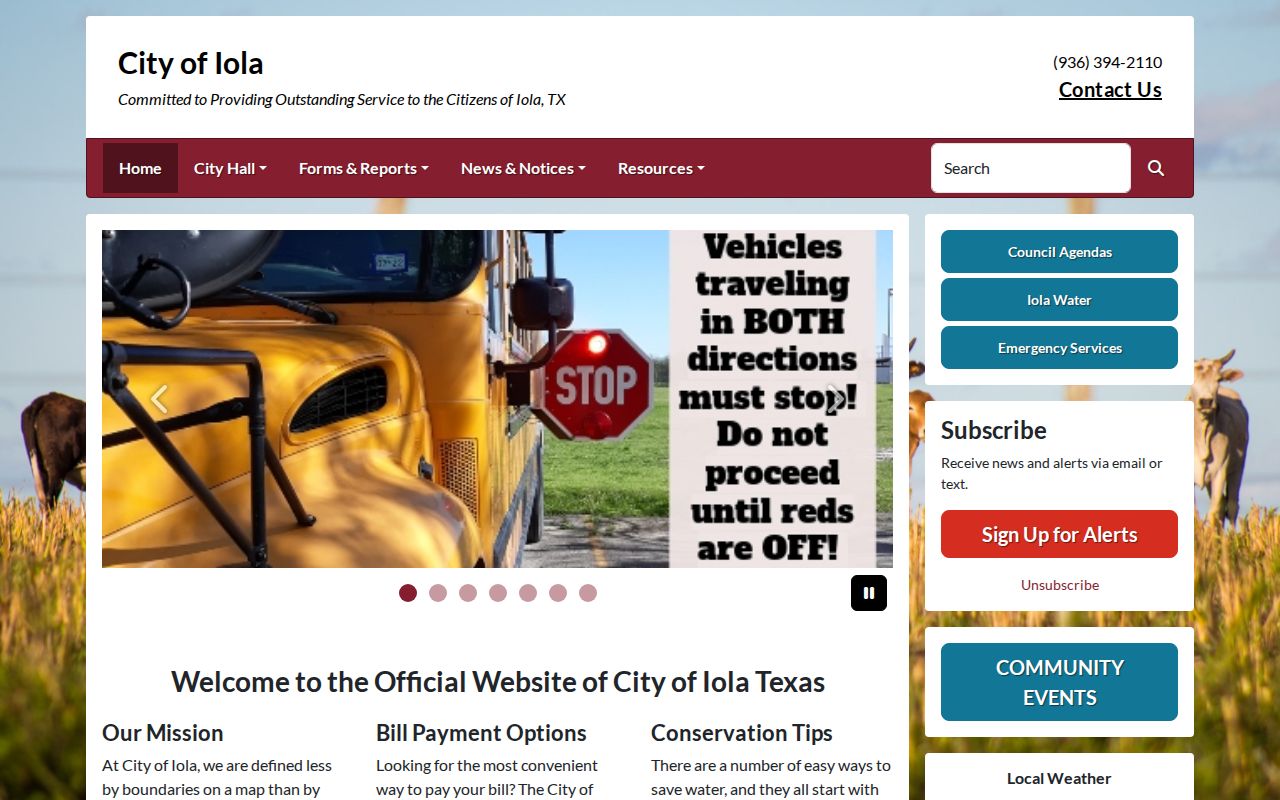Click the Bill Payment Options heading
This screenshot has width=1280, height=800.
pyautogui.click(x=481, y=733)
